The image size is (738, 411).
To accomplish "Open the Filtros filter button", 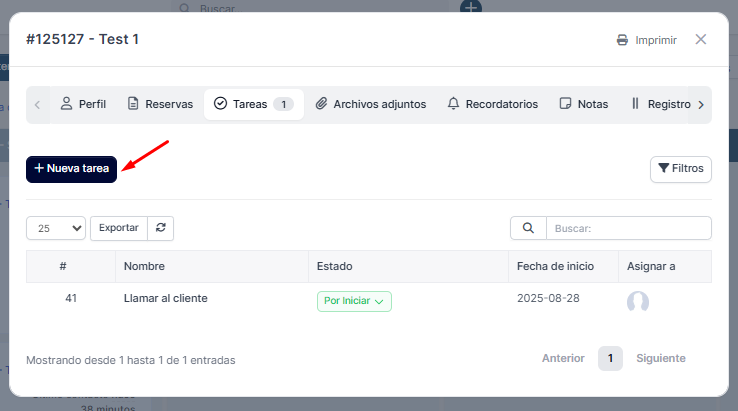I will pyautogui.click(x=681, y=169).
